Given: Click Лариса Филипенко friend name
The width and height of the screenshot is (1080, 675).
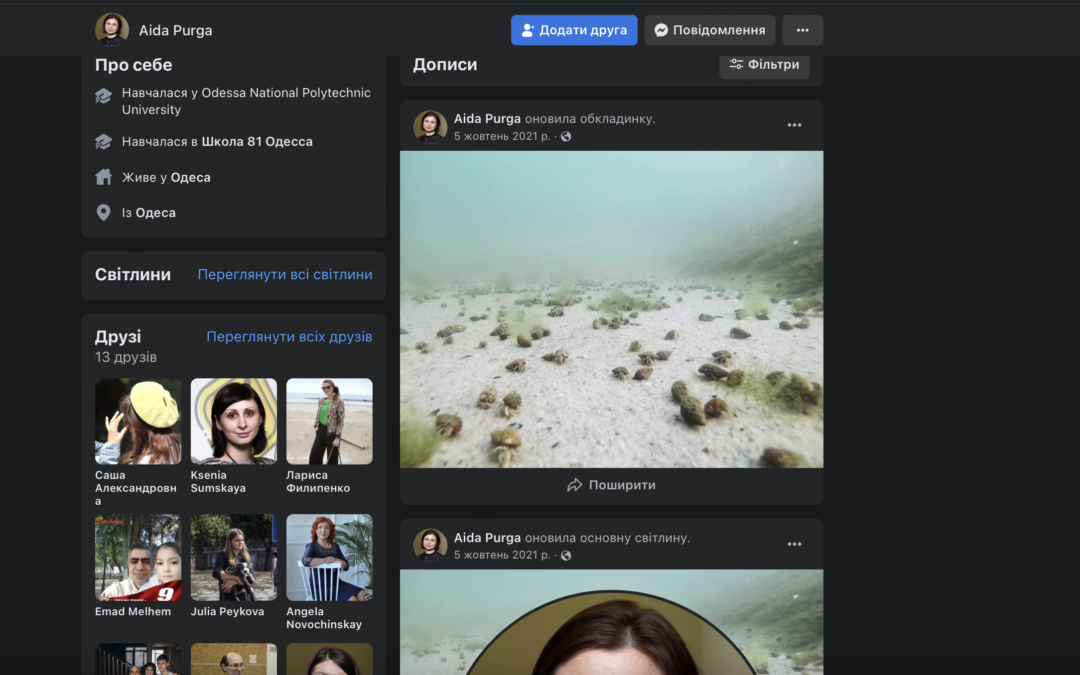Looking at the screenshot, I should [318, 481].
